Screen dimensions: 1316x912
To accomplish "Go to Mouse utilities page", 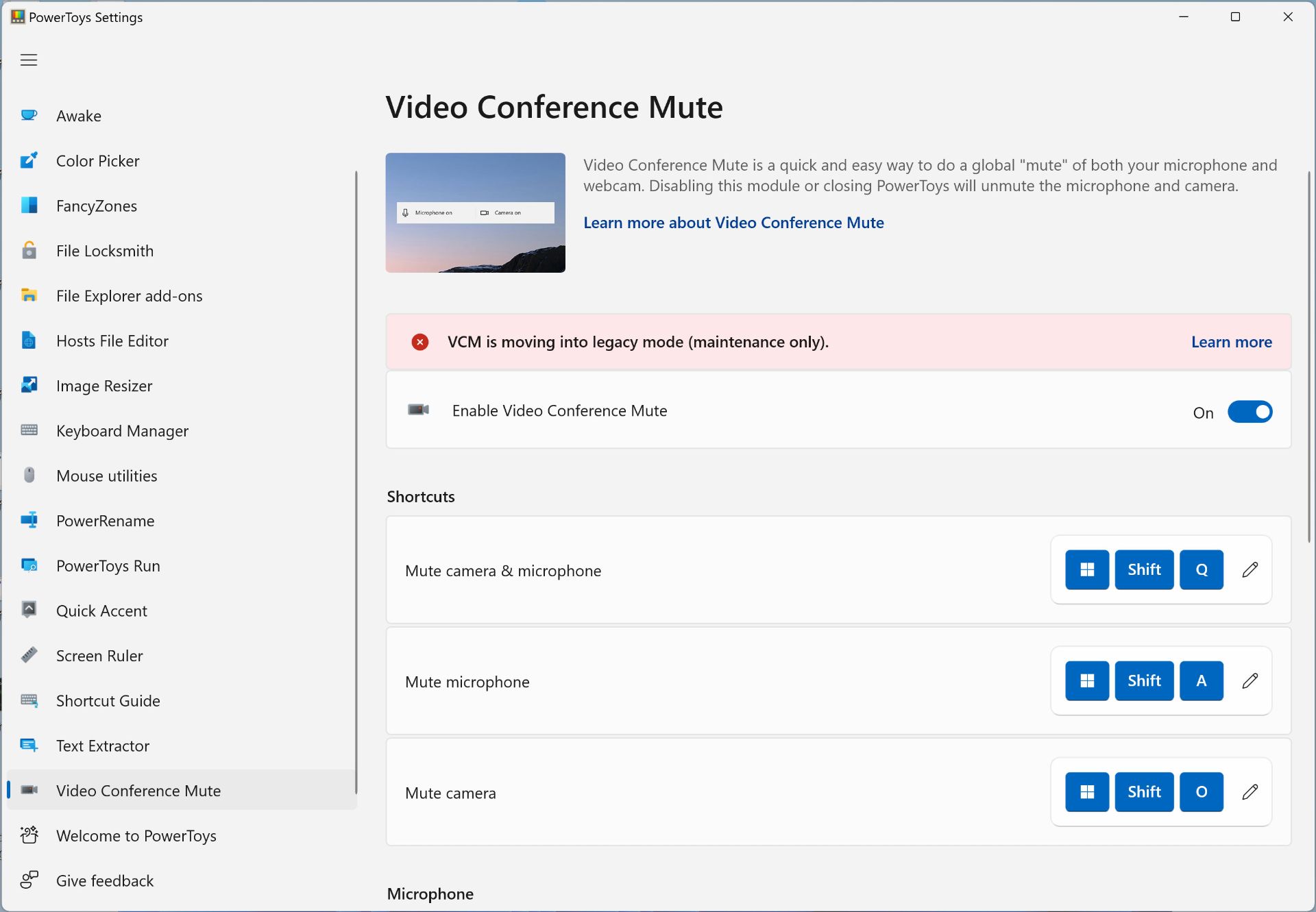I will [x=106, y=476].
